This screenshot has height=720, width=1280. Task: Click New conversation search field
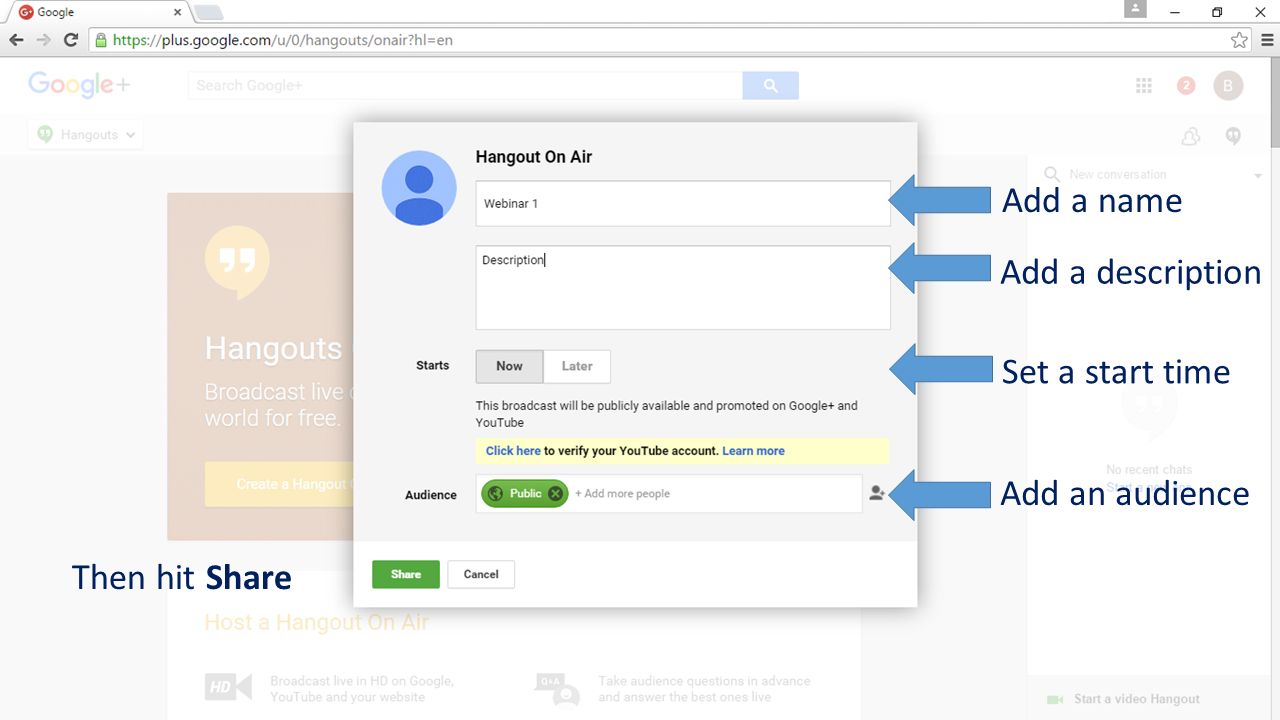click(x=1151, y=174)
